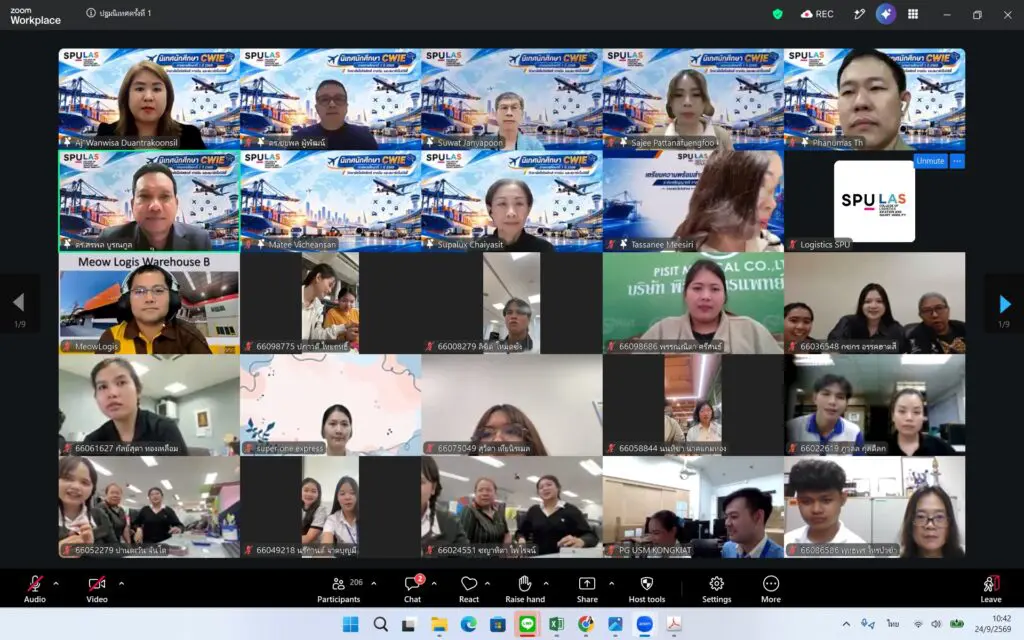Expand the Share options arrow

[x=611, y=583]
